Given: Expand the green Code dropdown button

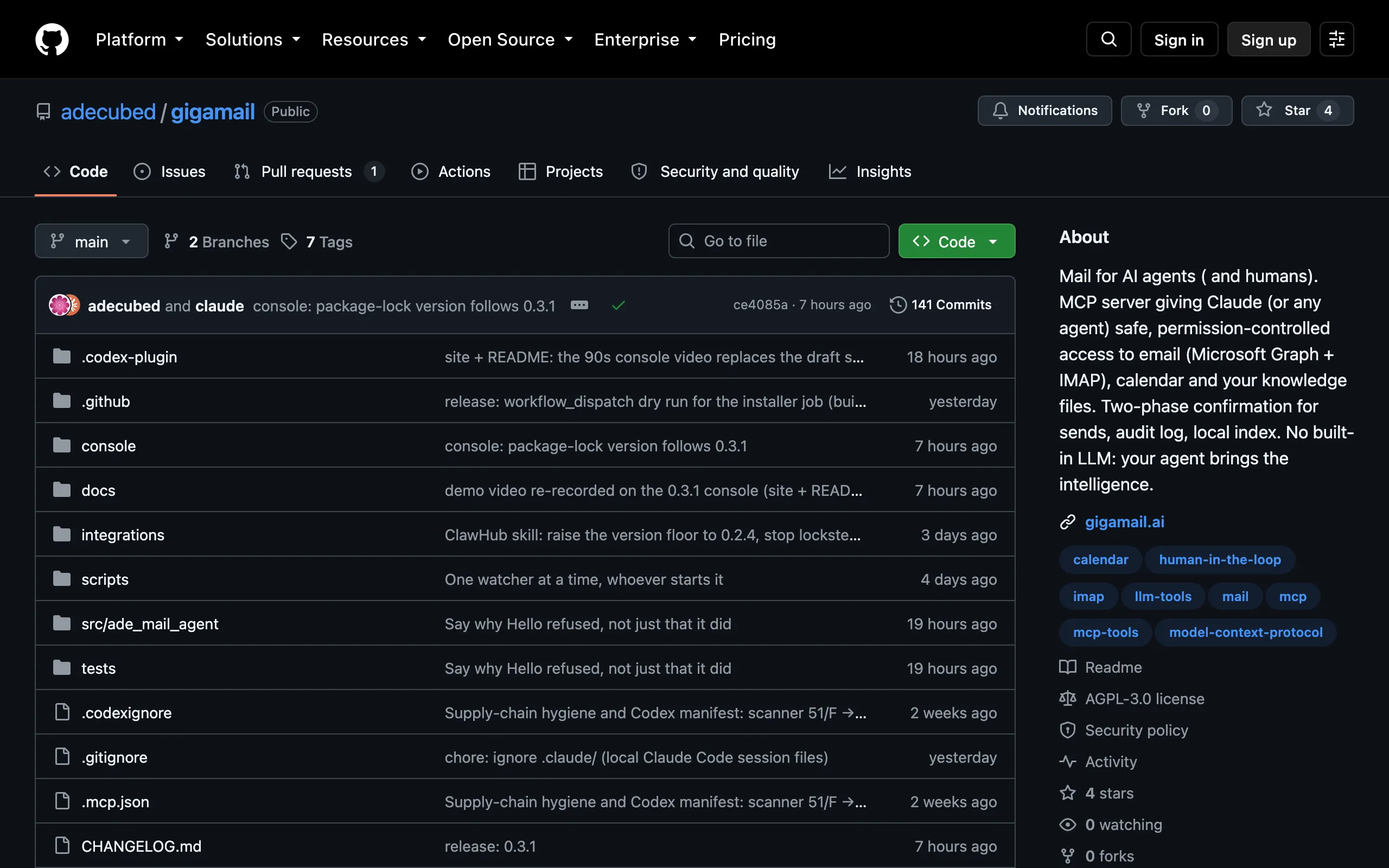Looking at the screenshot, I should pos(956,241).
